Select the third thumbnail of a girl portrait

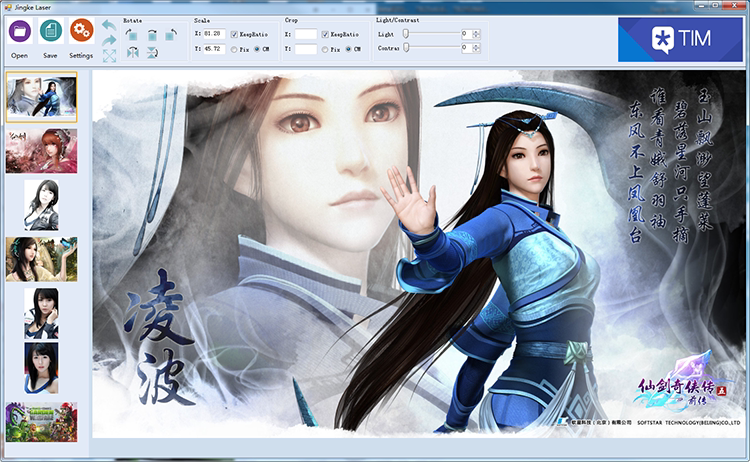coord(42,205)
